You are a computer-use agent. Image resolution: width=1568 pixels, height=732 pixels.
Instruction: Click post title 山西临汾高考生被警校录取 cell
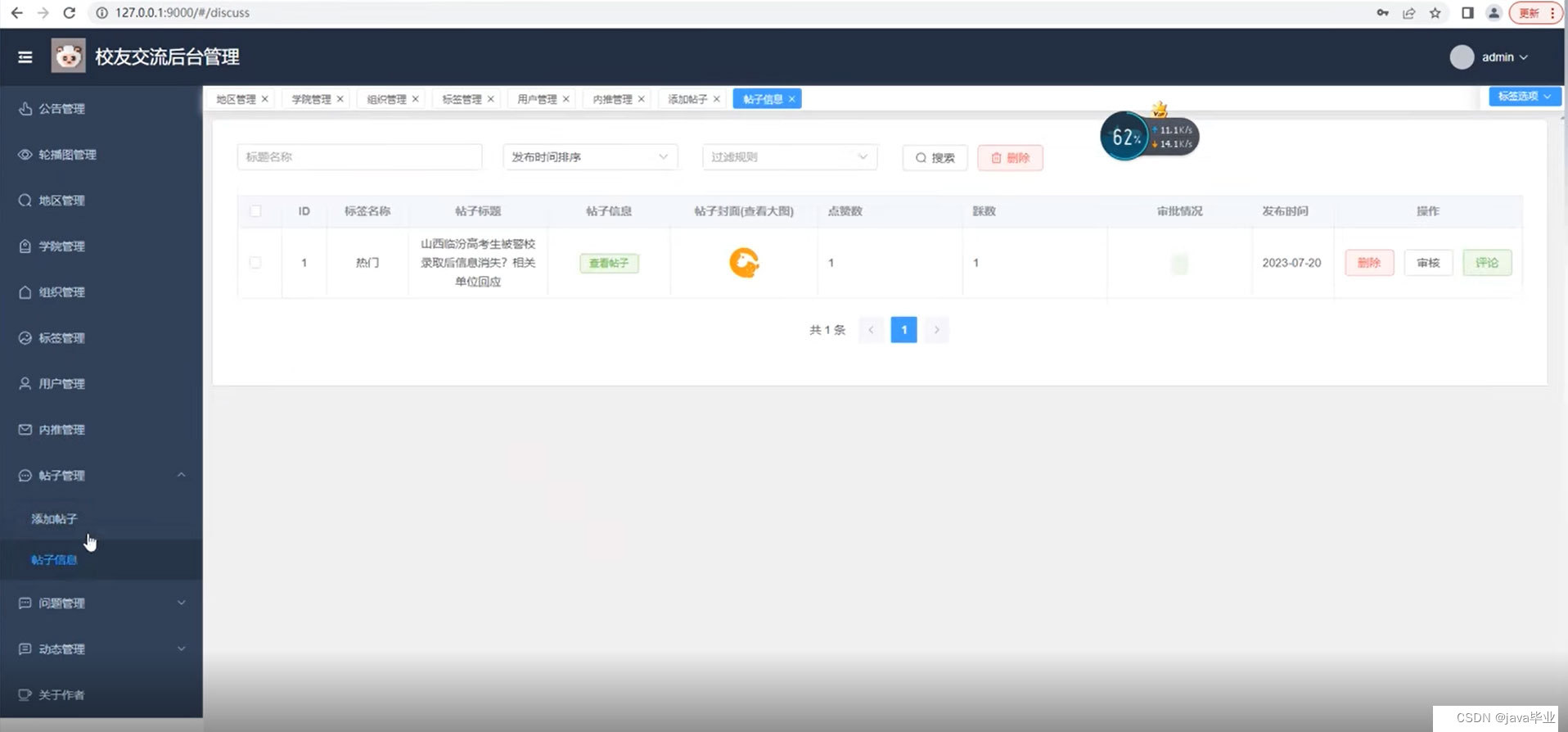[478, 263]
